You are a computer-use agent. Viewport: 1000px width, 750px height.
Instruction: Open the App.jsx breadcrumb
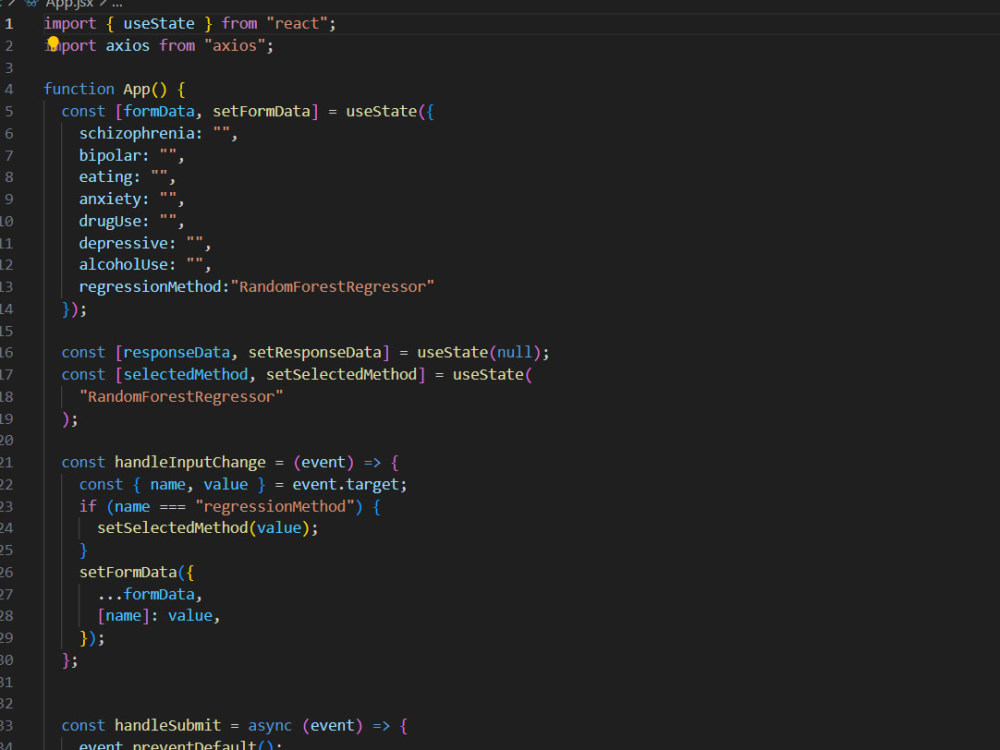point(69,4)
